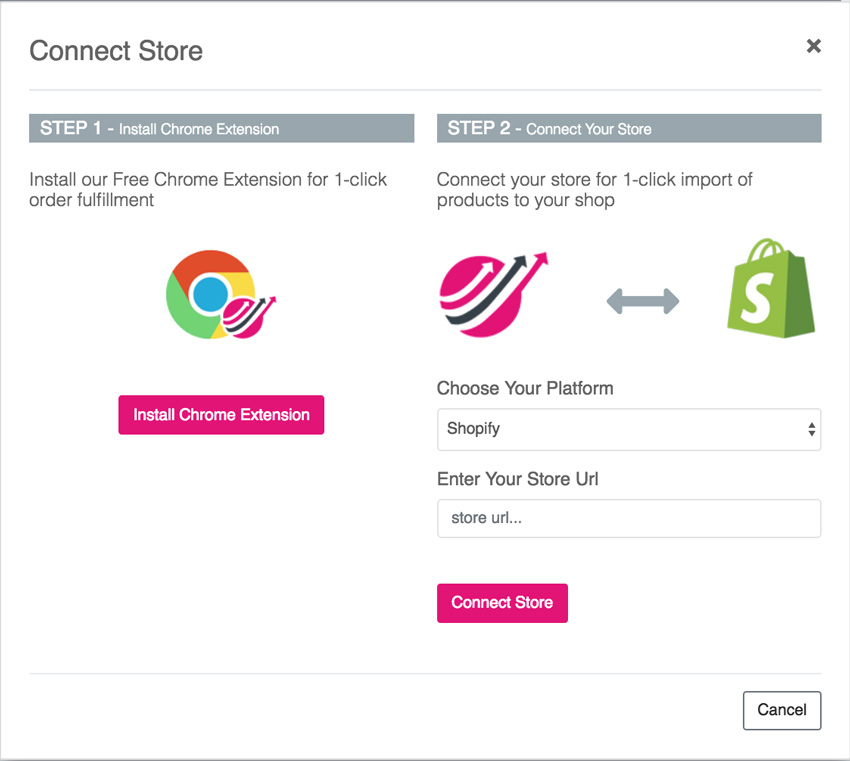Click the Choose Your Platform label
This screenshot has height=761, width=850.
point(525,388)
